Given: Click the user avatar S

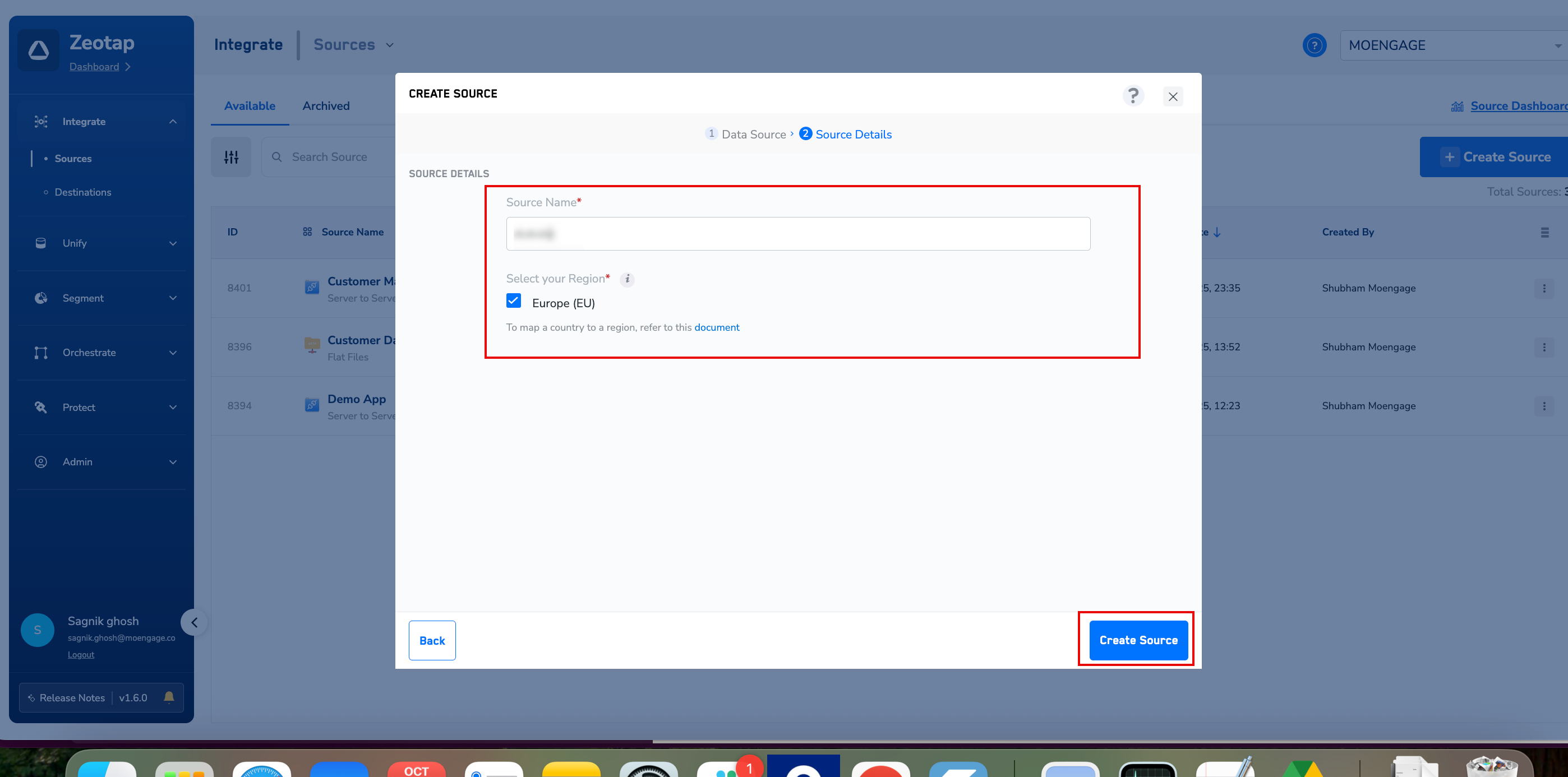Looking at the screenshot, I should tap(38, 630).
